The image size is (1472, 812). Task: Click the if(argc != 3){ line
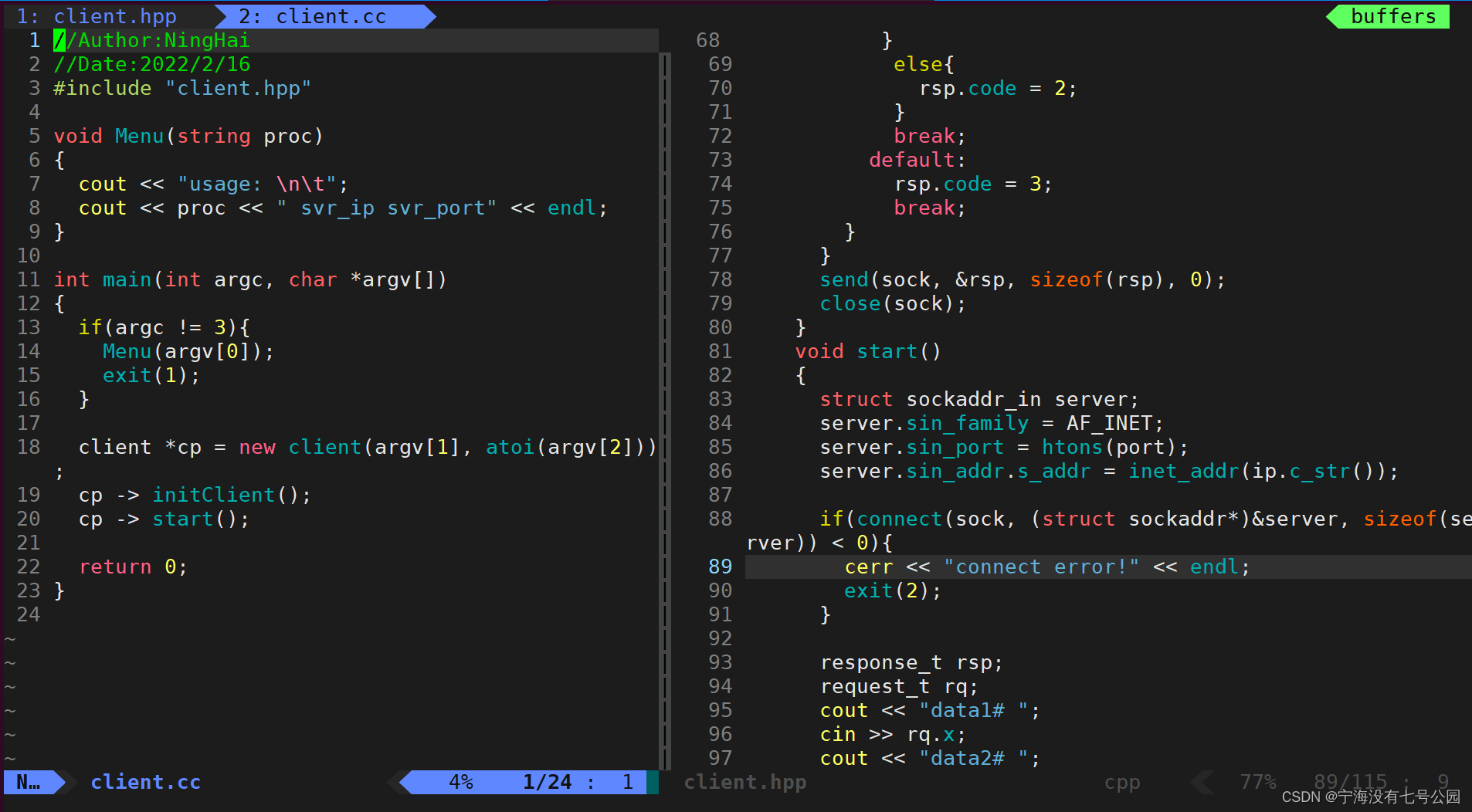click(x=164, y=327)
